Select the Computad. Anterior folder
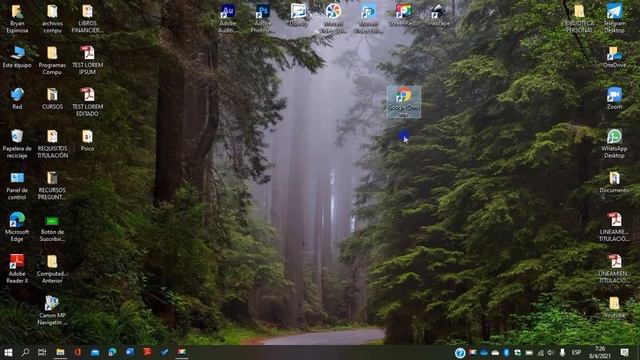This screenshot has height=360, width=640. [x=52, y=269]
